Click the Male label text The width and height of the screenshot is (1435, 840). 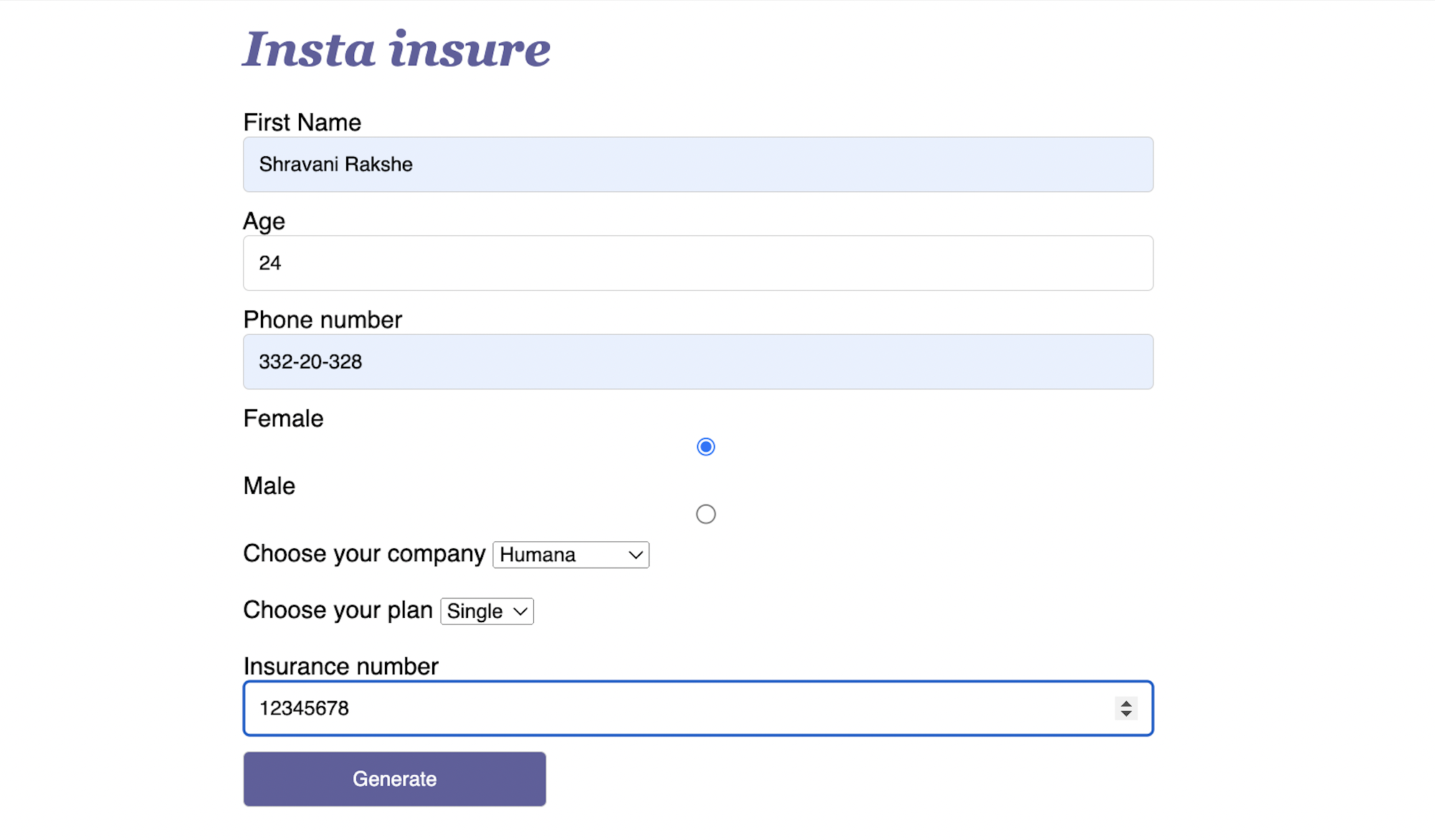pos(269,486)
